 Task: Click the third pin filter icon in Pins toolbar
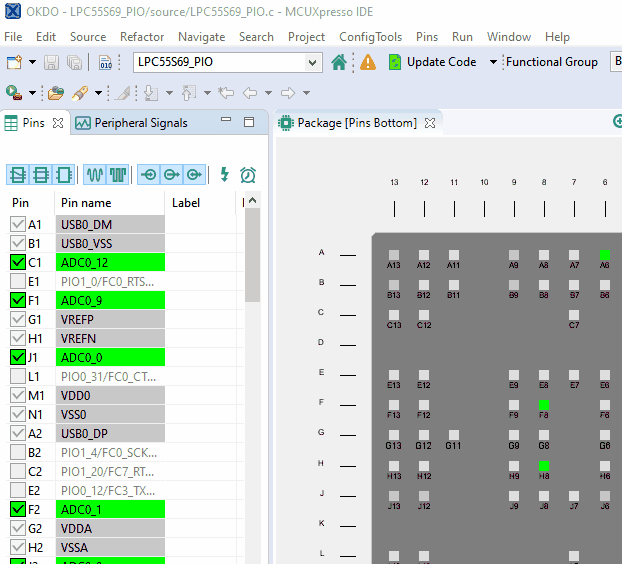tap(63, 175)
